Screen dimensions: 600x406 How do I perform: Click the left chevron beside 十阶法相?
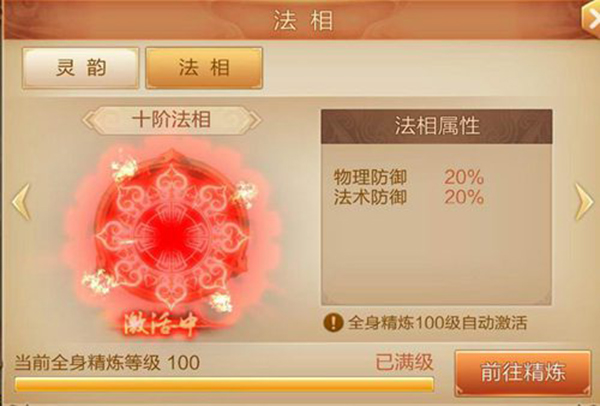coord(88,120)
